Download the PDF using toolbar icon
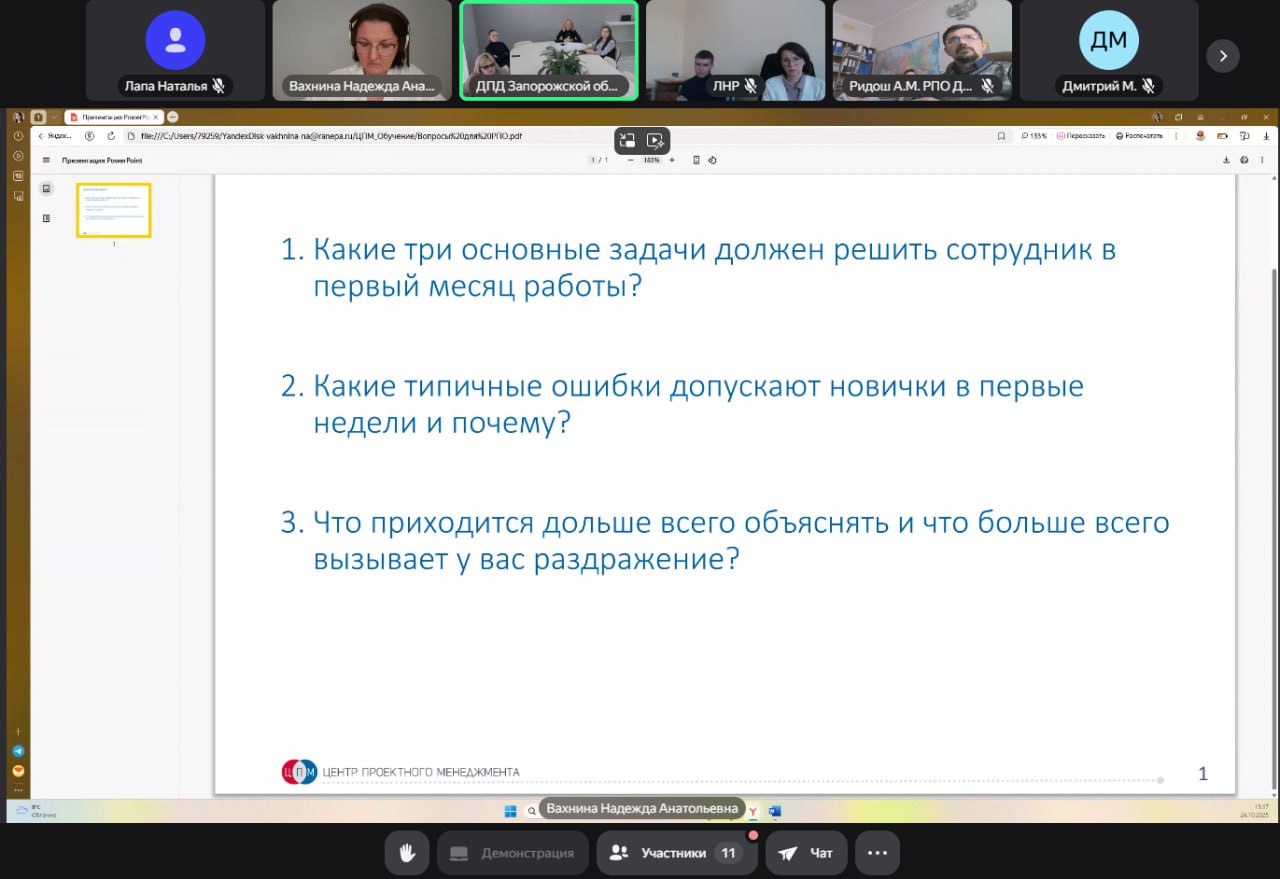The width and height of the screenshot is (1280, 879). pos(1227,160)
